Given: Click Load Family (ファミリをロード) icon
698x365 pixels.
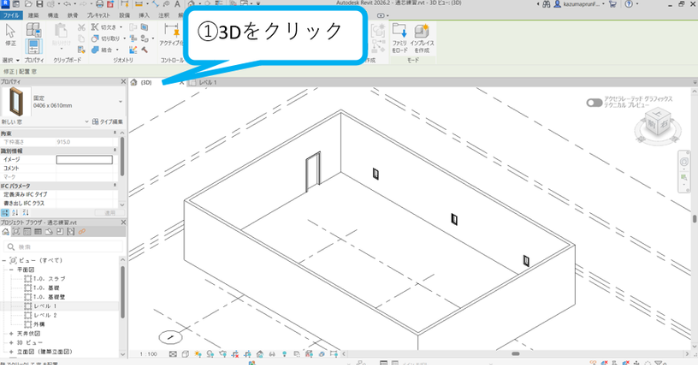Looking at the screenshot, I should coord(399,31).
